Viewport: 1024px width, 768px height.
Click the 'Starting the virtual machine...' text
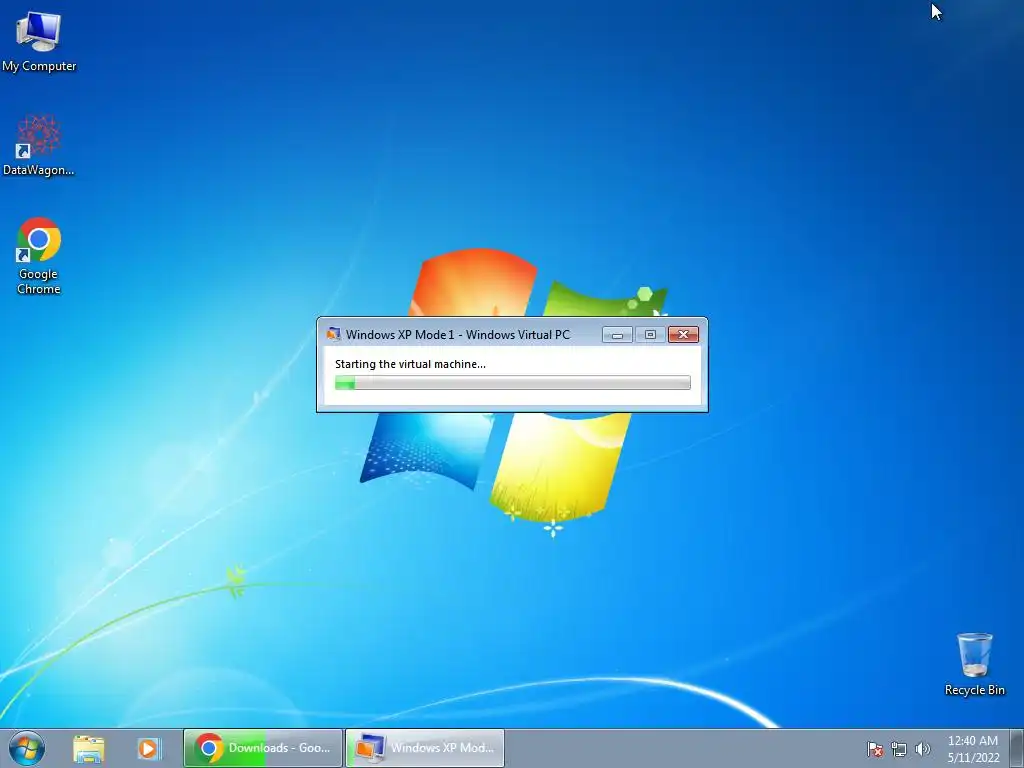point(410,364)
